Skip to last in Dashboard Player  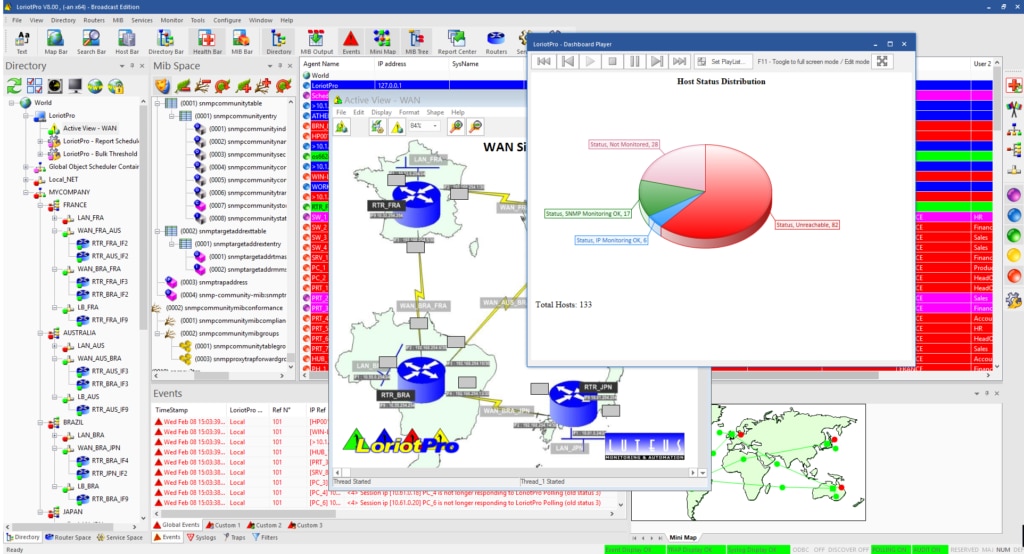(x=679, y=61)
